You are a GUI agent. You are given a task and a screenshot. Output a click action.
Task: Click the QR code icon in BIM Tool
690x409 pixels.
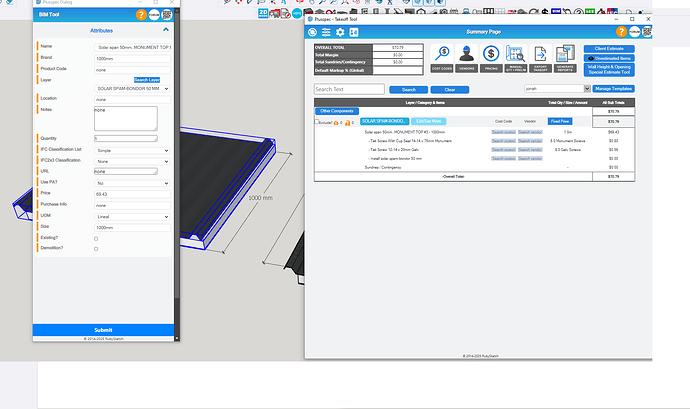pos(167,15)
